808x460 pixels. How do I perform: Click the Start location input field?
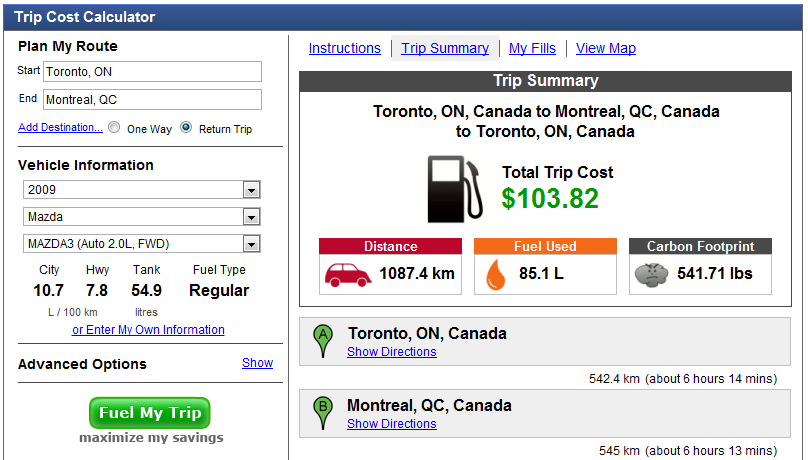[x=152, y=72]
